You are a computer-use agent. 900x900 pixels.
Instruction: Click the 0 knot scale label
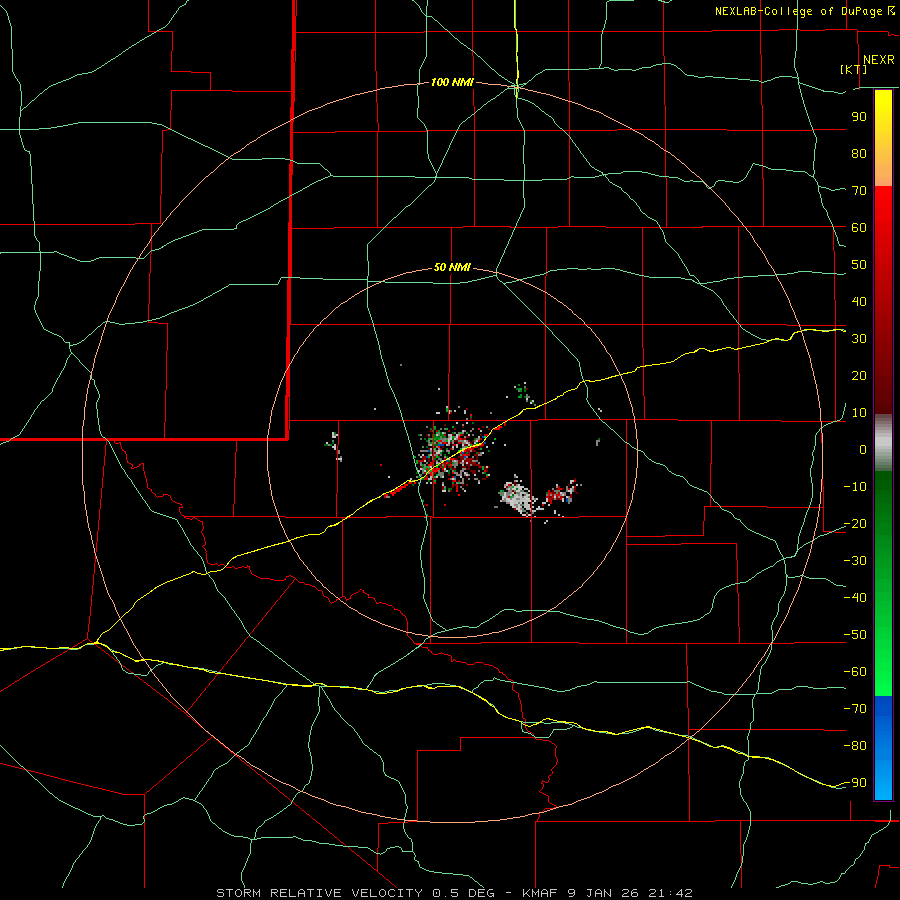pyautogui.click(x=863, y=450)
